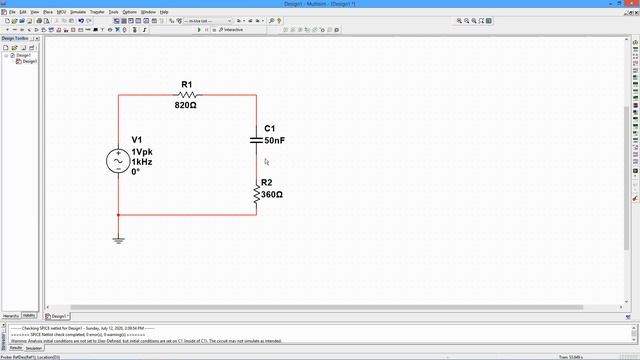Open the Help menu

(164, 12)
